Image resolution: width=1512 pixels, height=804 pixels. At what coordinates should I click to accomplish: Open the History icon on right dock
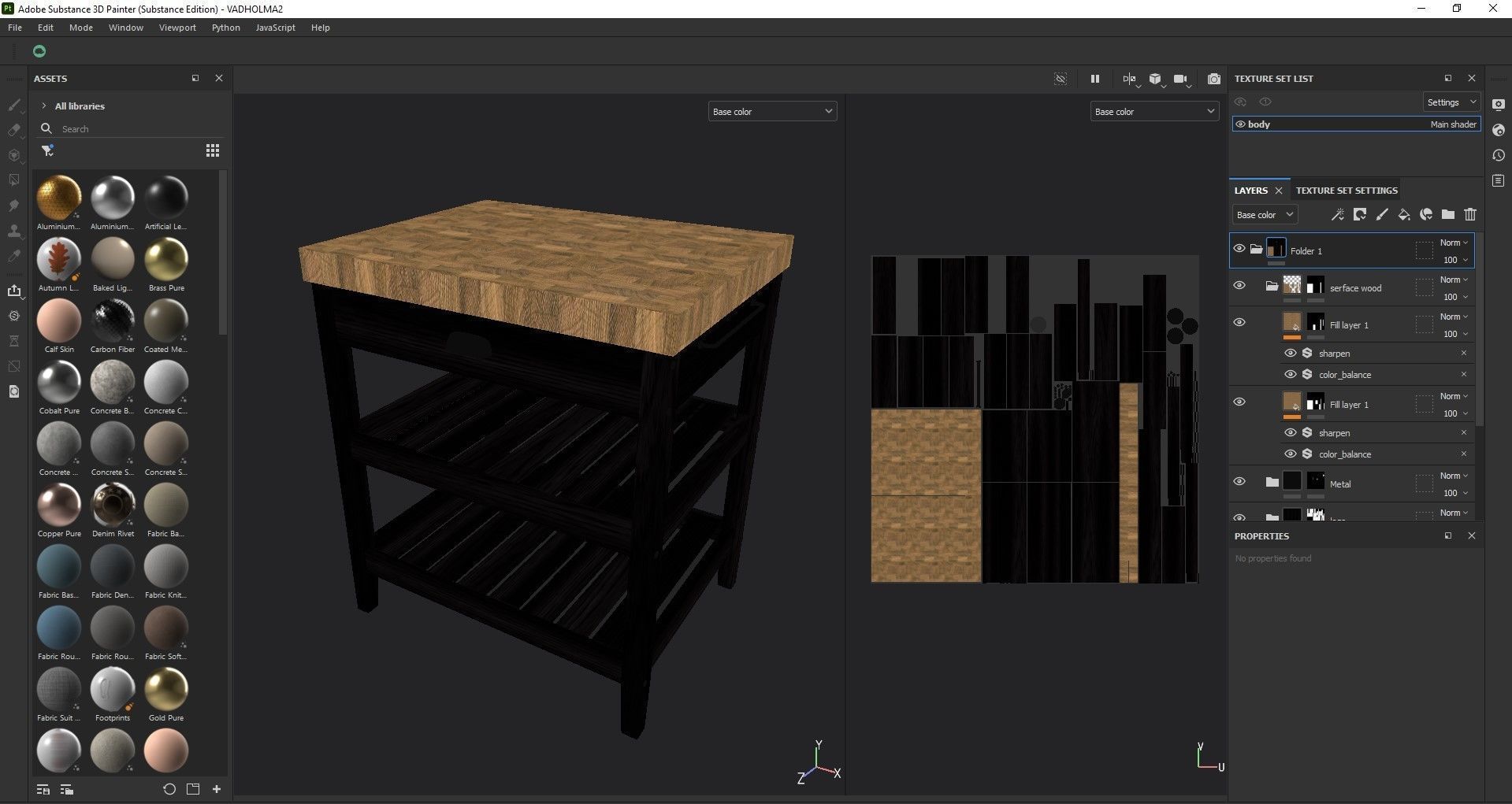[x=1499, y=155]
